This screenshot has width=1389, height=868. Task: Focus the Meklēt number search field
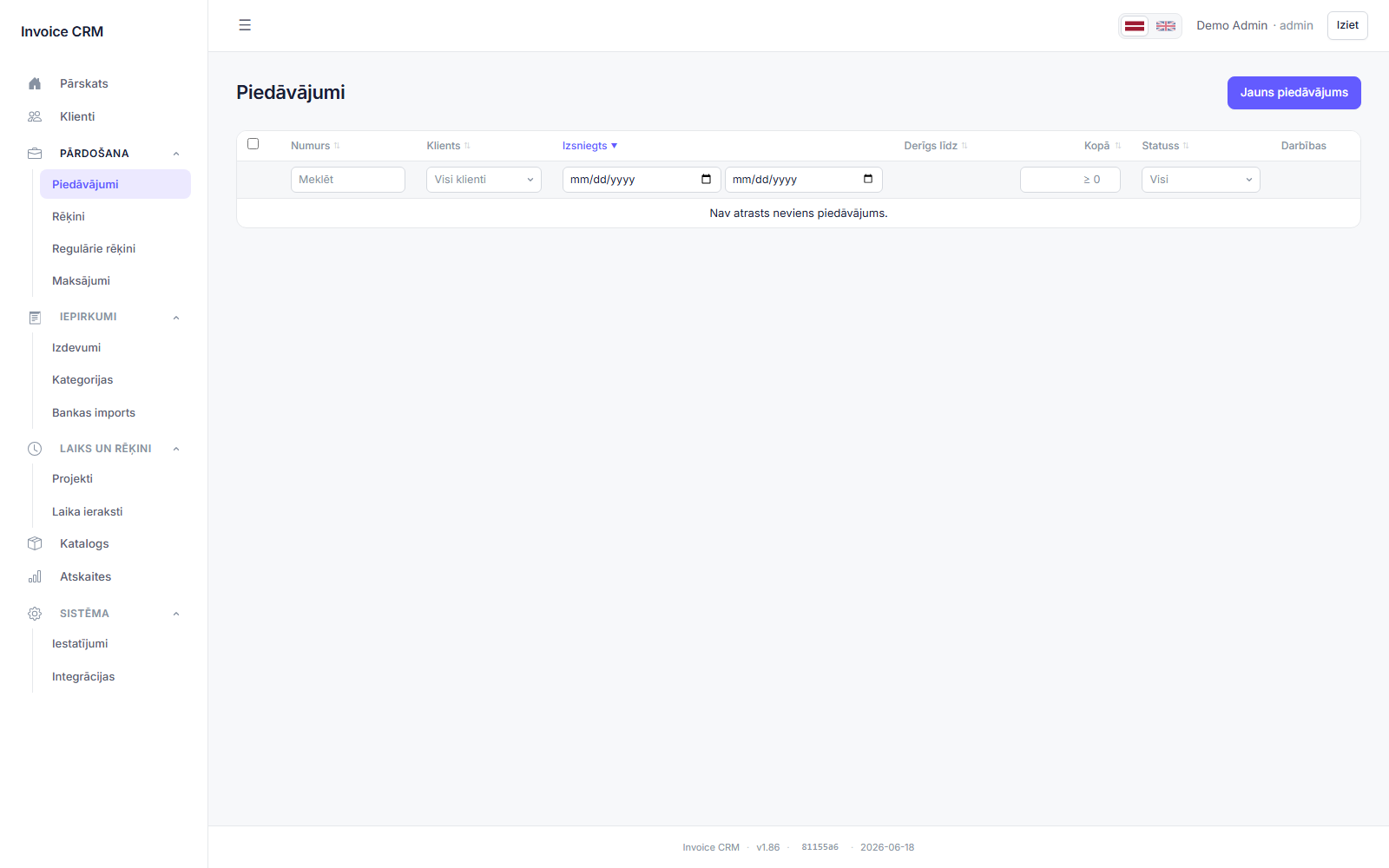tap(347, 180)
